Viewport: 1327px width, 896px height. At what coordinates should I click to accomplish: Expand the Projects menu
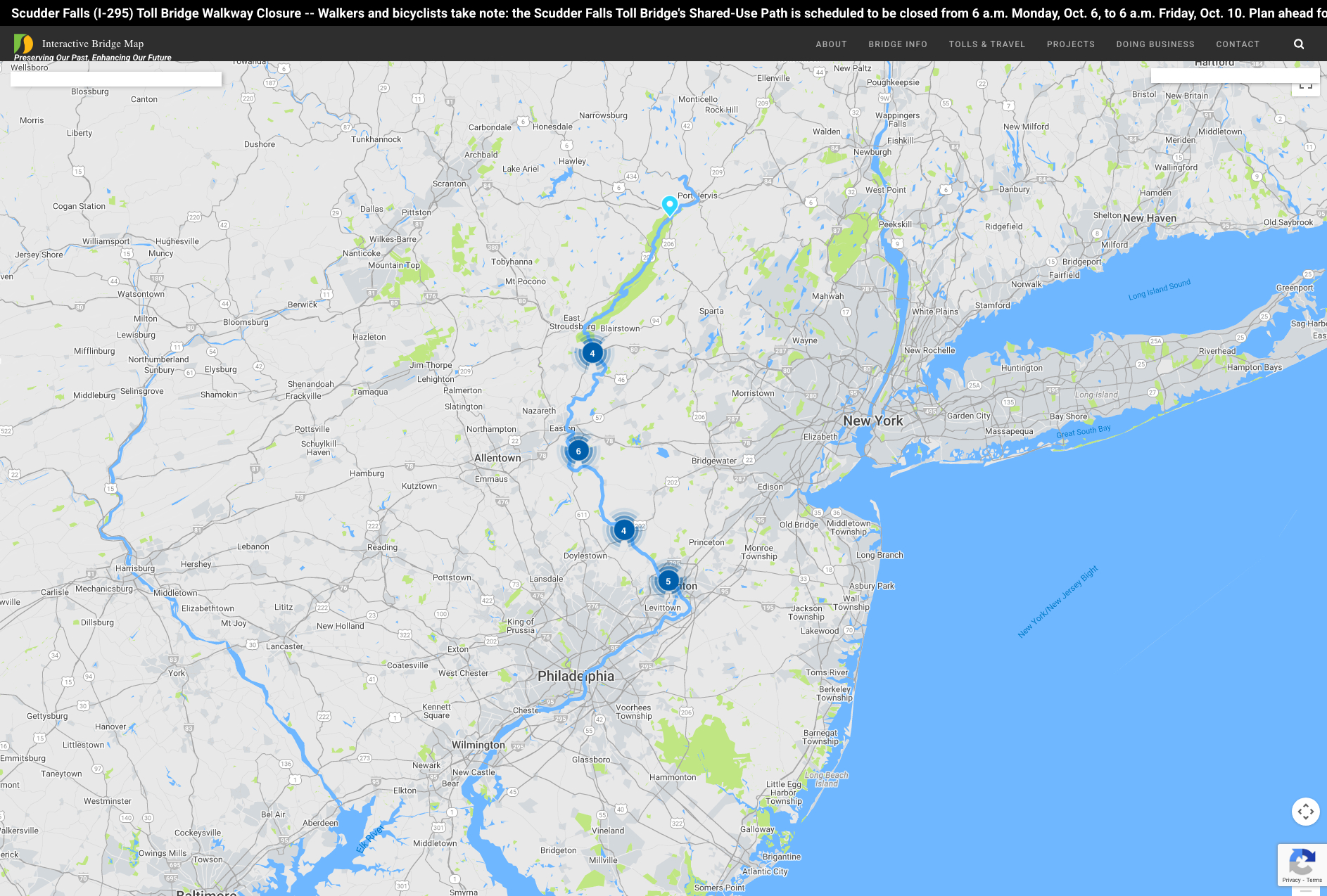1070,44
